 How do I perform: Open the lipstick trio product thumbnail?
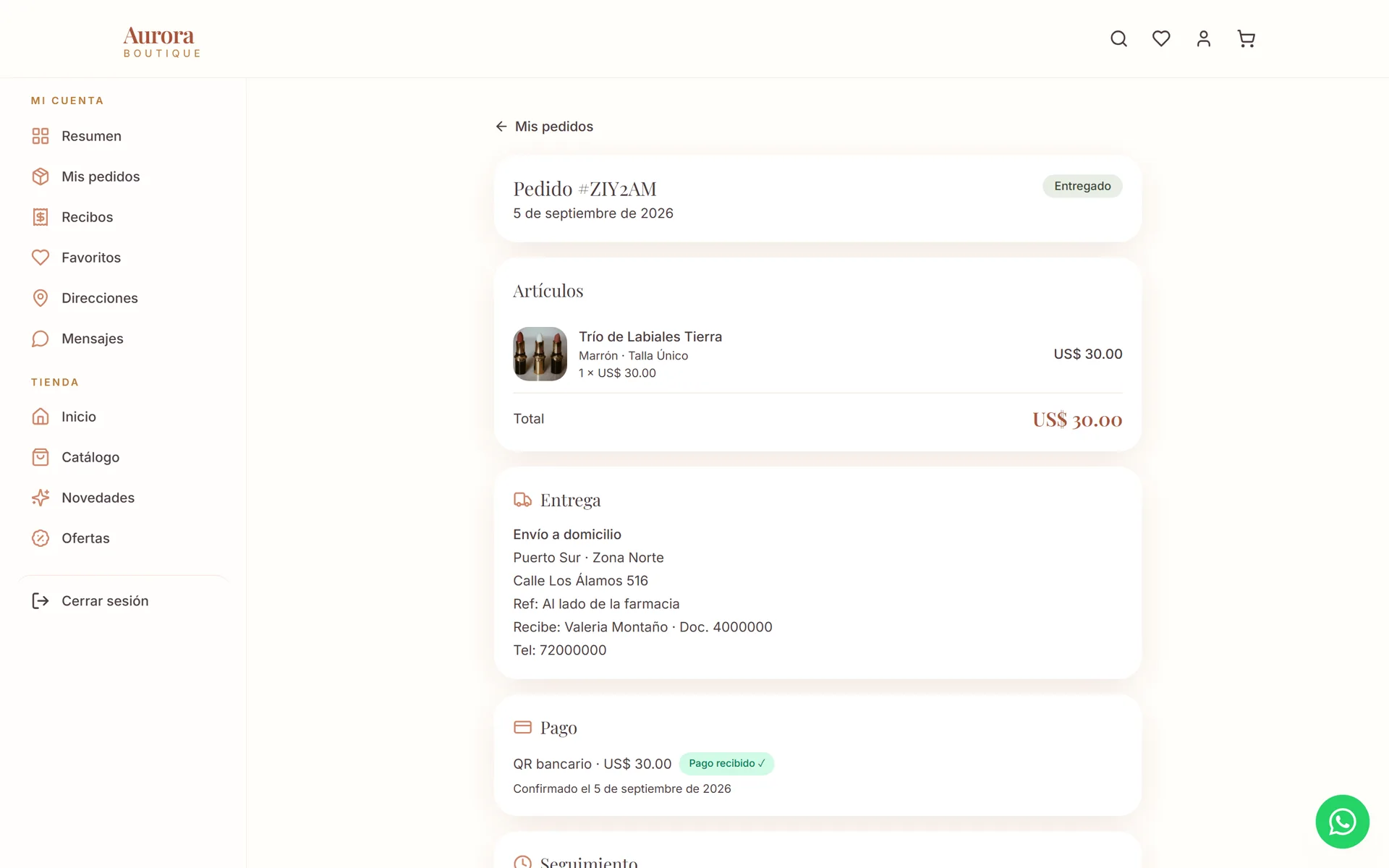click(540, 354)
